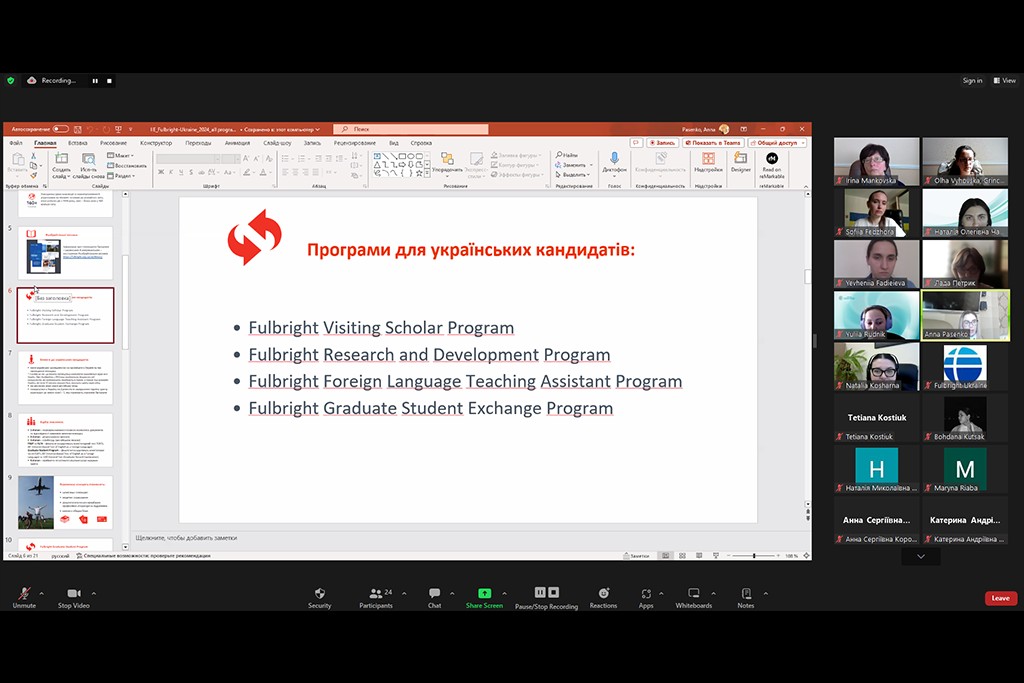The height and width of the screenshot is (683, 1024).
Task: Click Pause/Stop Recording control
Action: [x=546, y=594]
